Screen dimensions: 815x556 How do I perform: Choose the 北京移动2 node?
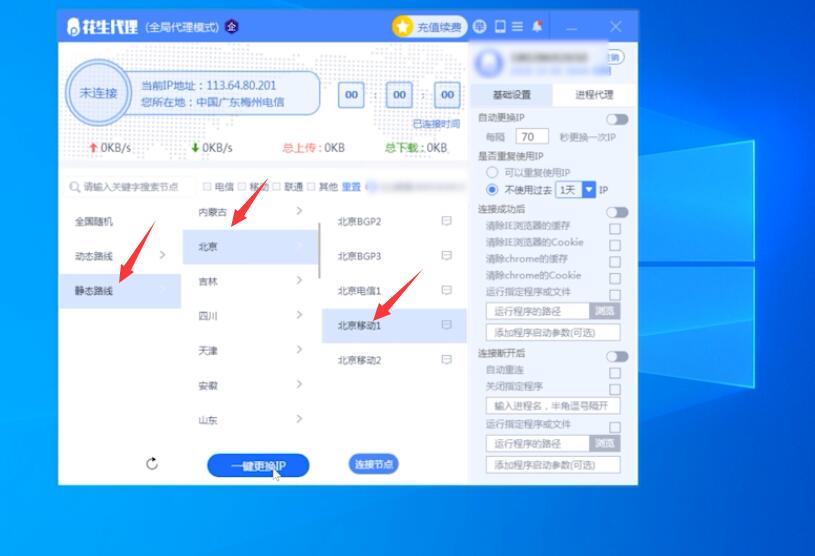pos(394,360)
